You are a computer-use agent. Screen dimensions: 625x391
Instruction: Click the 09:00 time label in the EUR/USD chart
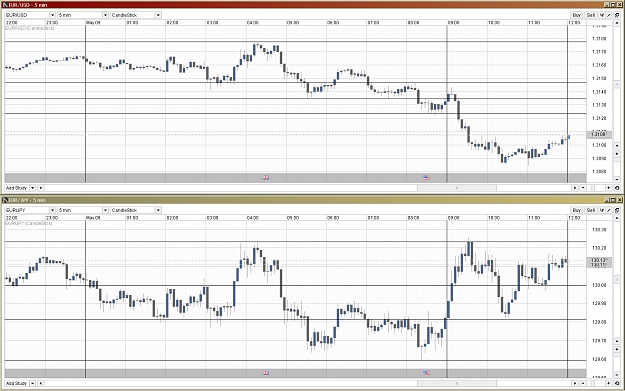[454, 23]
